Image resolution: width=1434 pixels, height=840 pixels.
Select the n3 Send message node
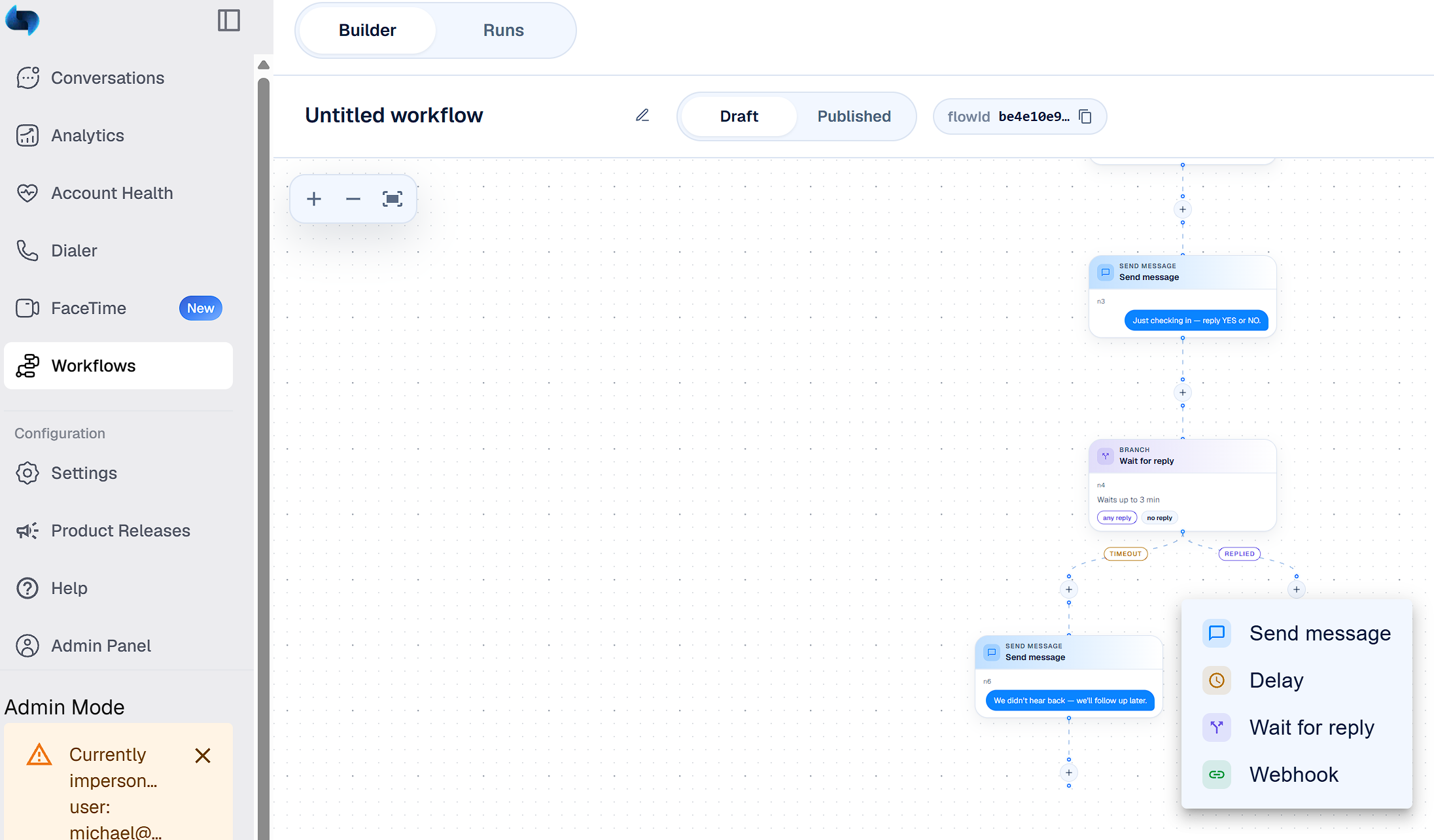click(x=1183, y=296)
